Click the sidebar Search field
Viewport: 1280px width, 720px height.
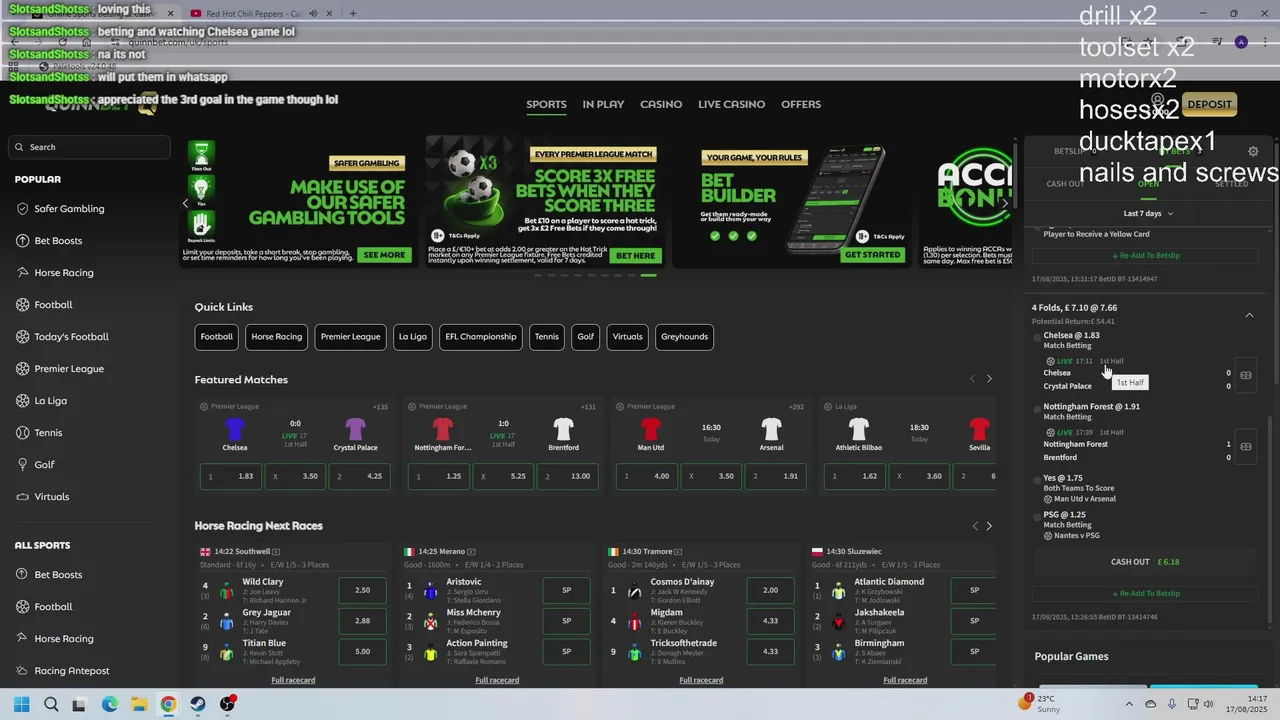(89, 147)
